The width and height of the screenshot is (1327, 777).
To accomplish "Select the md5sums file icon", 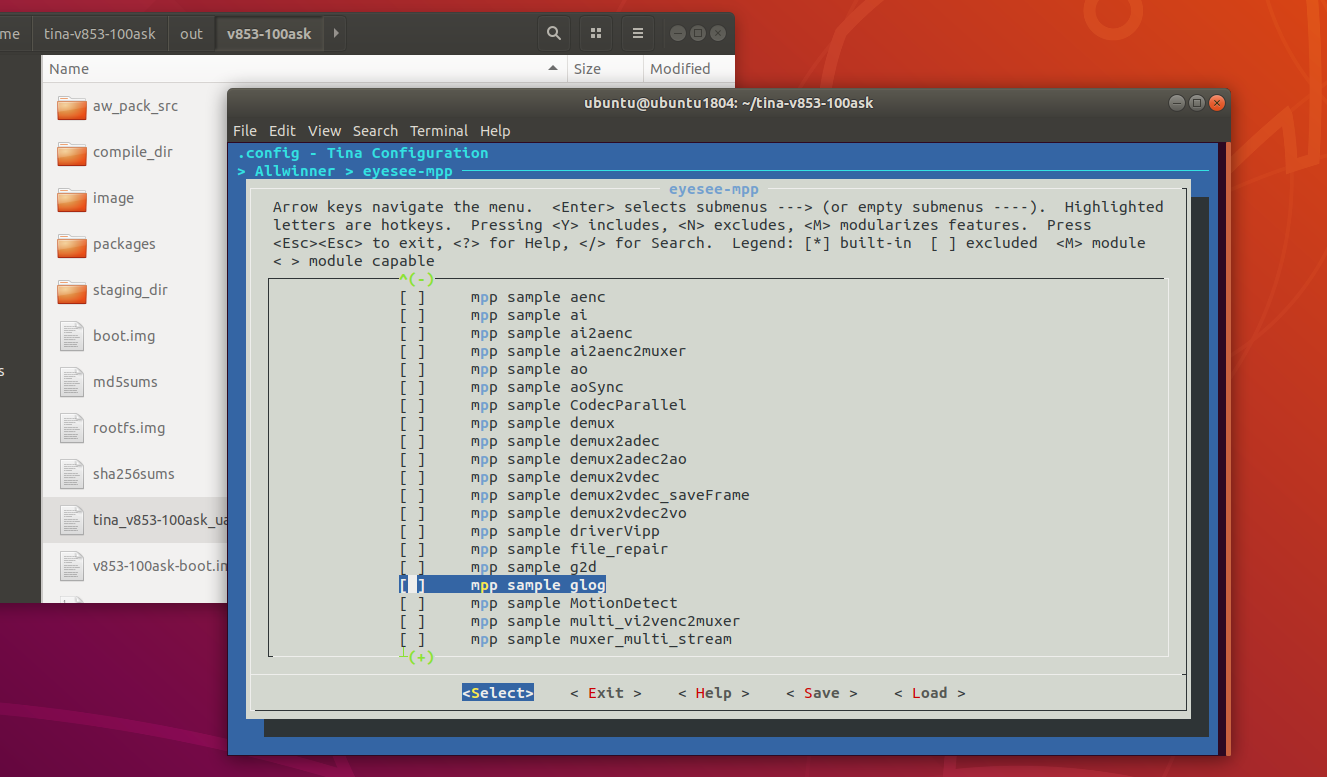I will (x=72, y=382).
